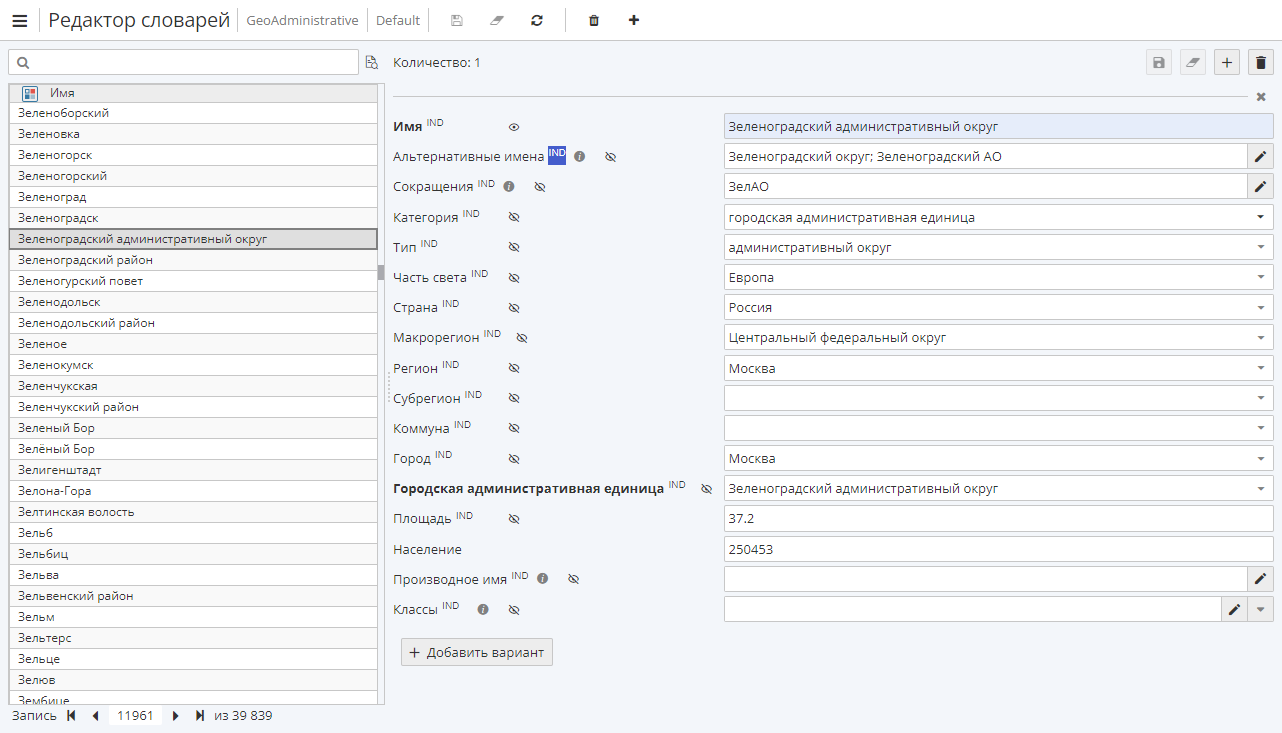Select Зеленодольск in the list
Image resolution: width=1282 pixels, height=733 pixels.
point(193,302)
